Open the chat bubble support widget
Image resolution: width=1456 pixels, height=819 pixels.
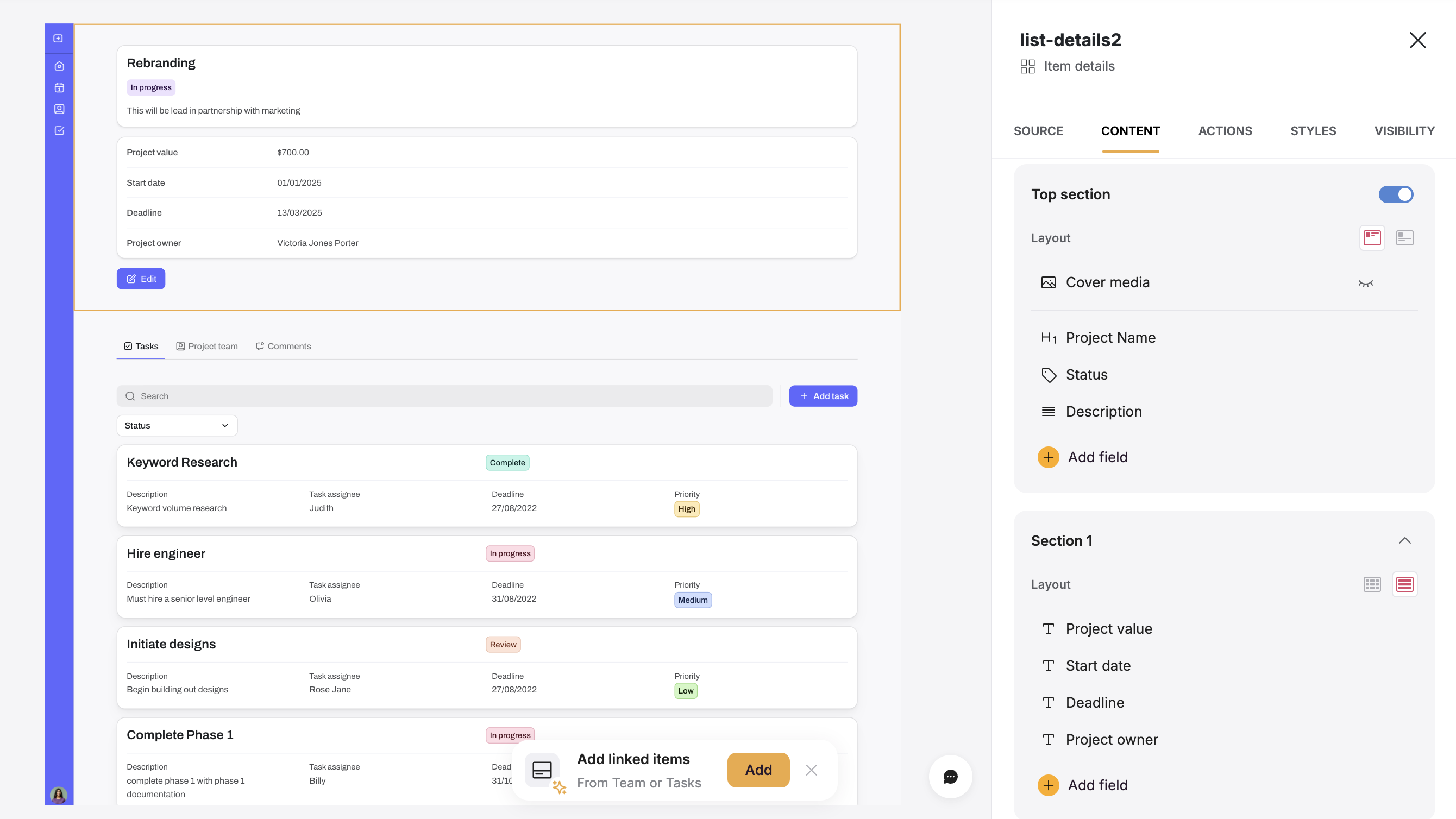tap(950, 777)
